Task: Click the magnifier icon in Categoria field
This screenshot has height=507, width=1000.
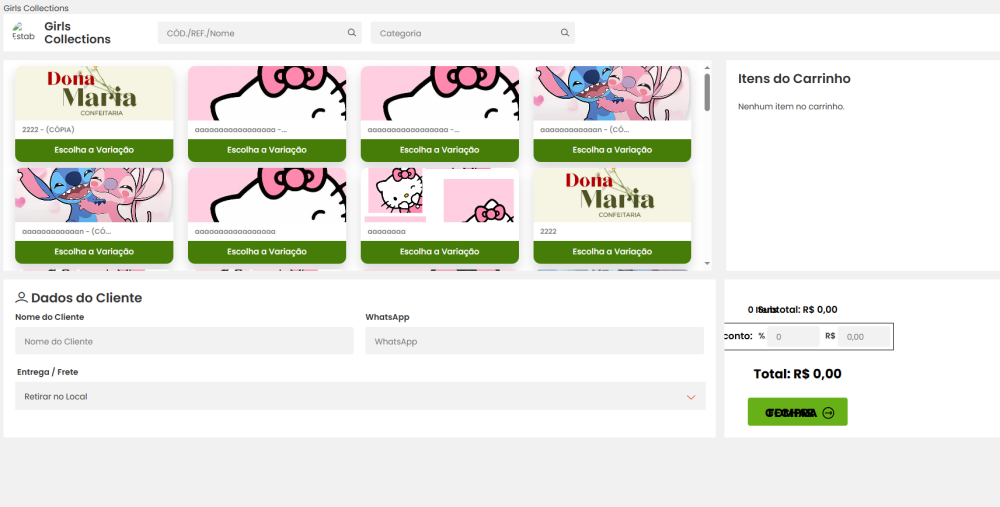Action: coord(565,33)
